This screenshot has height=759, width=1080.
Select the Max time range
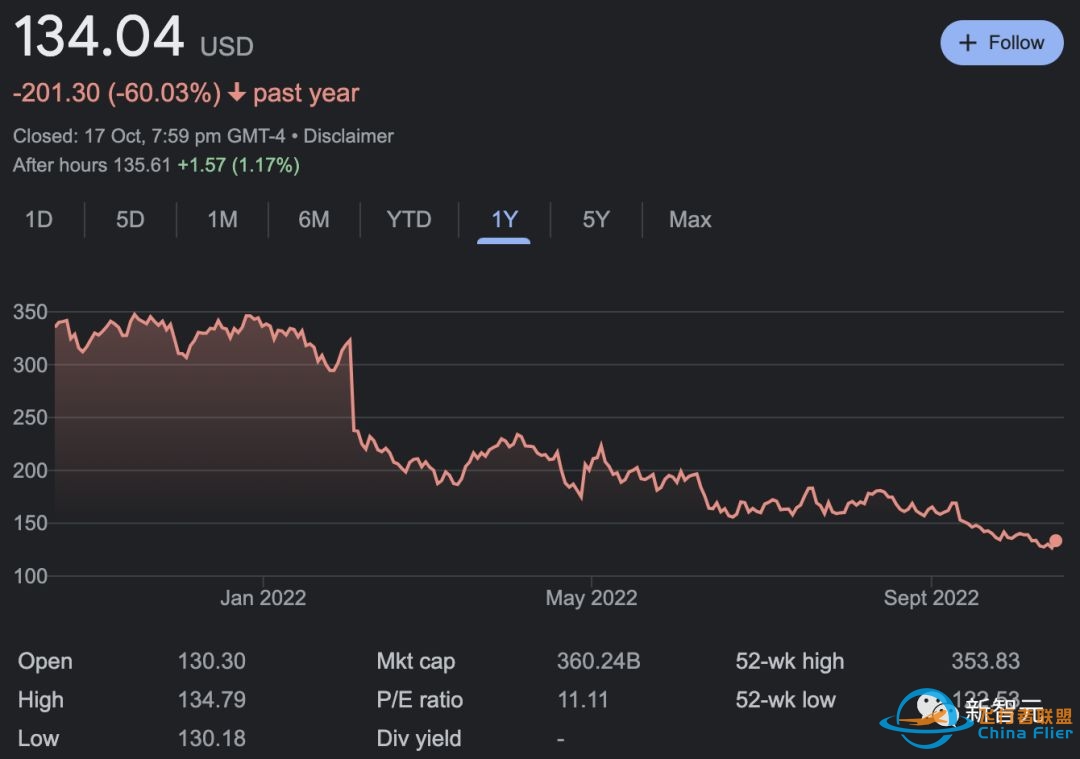(x=690, y=220)
